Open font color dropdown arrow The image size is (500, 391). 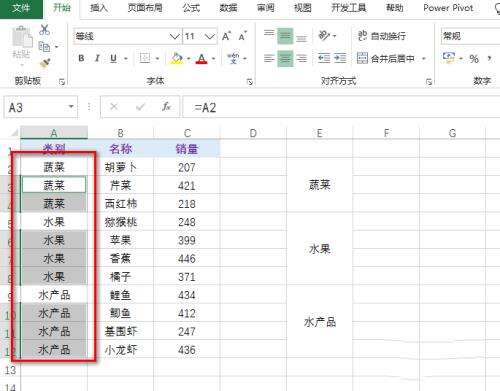(x=214, y=59)
